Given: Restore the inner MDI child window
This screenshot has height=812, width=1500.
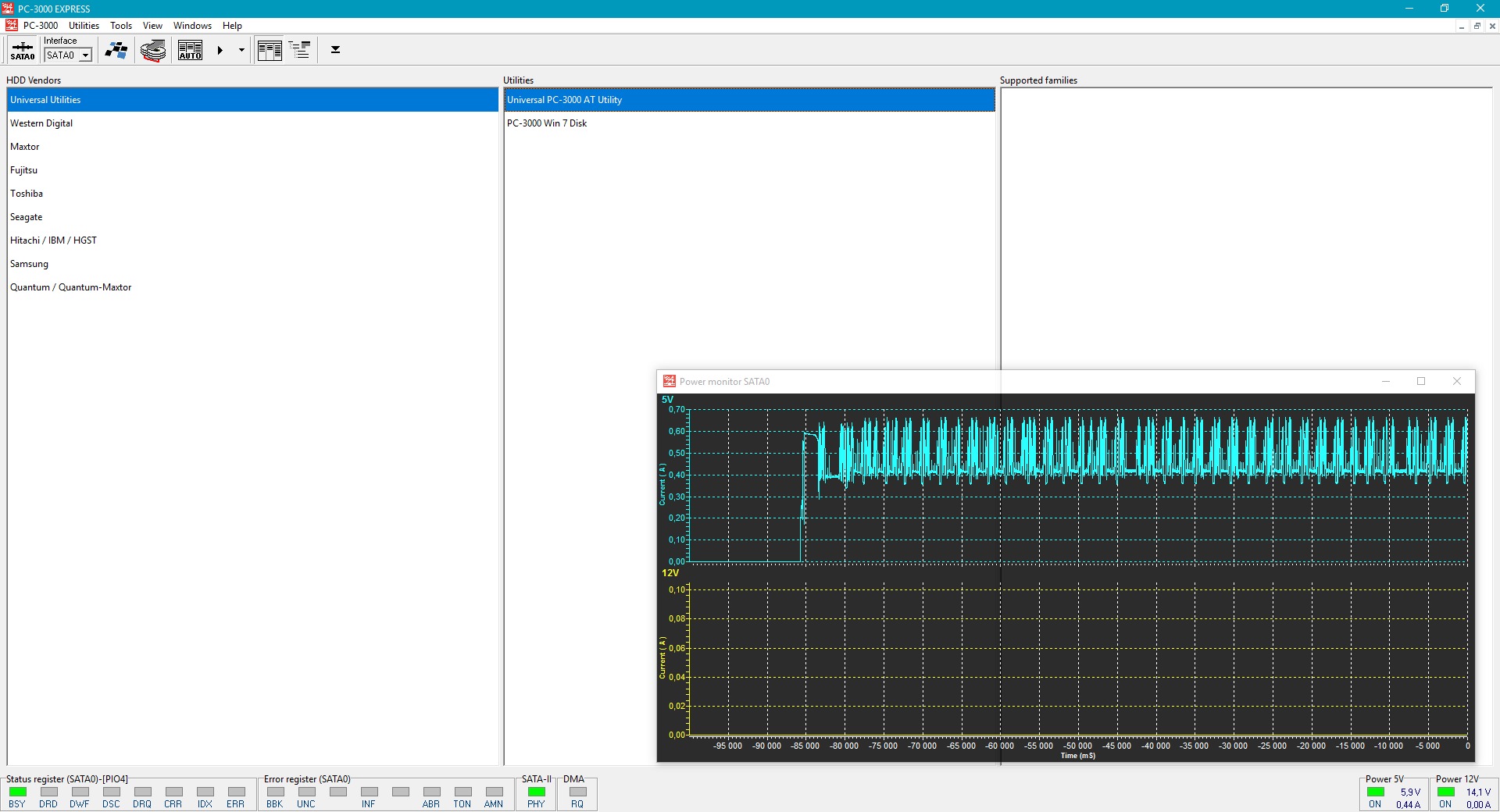Looking at the screenshot, I should click(1477, 26).
